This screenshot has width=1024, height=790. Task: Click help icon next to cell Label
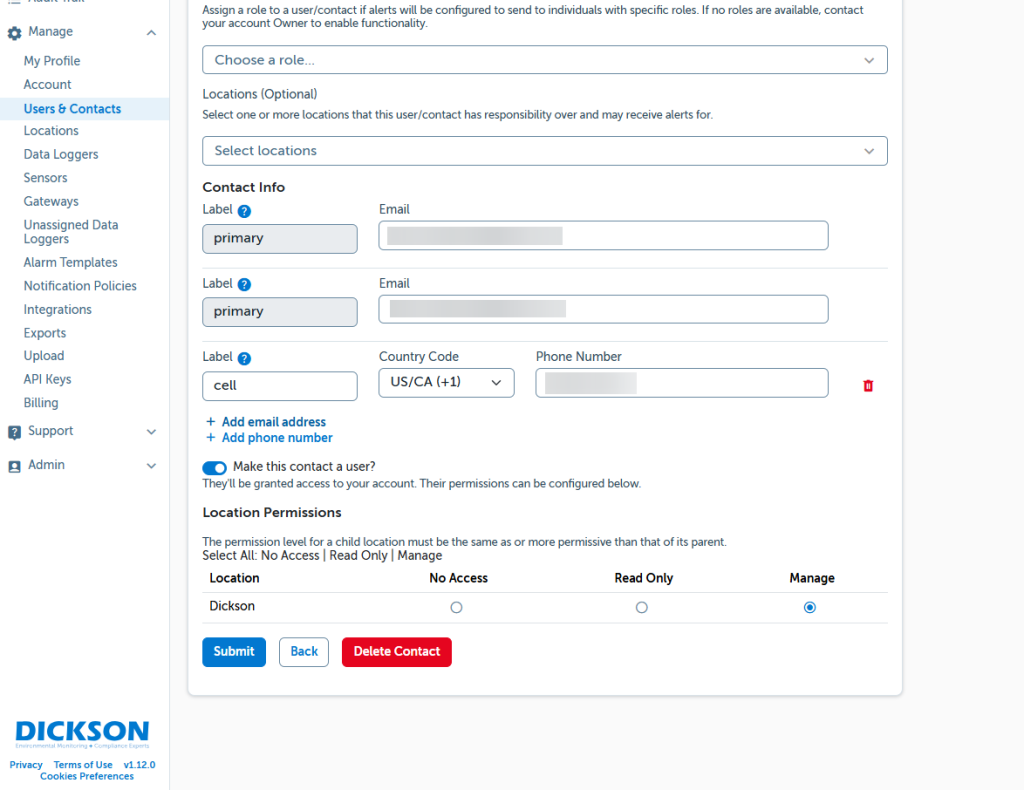[x=244, y=358]
